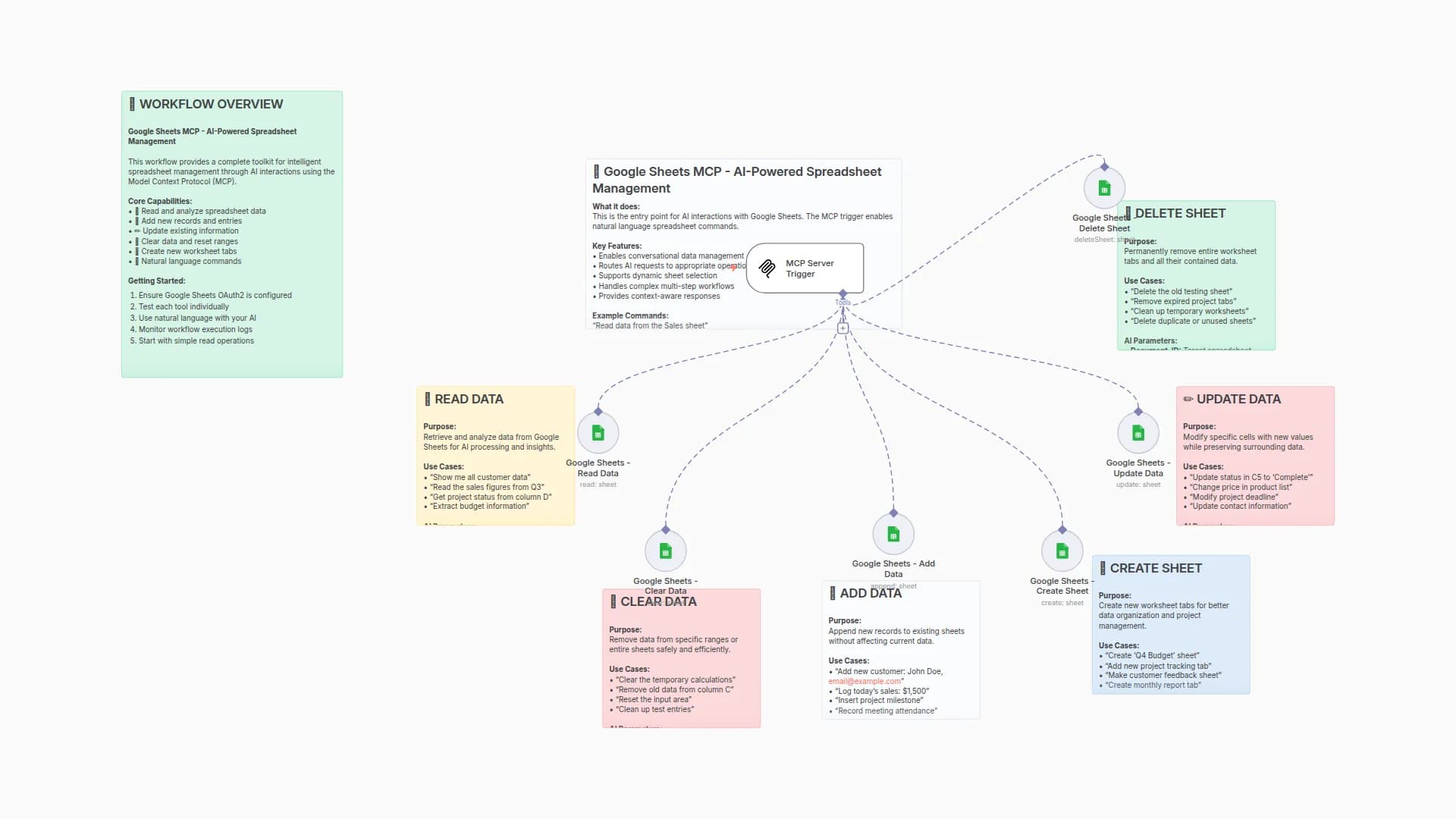Click the email@example.com link in ADD DATA

[864, 682]
